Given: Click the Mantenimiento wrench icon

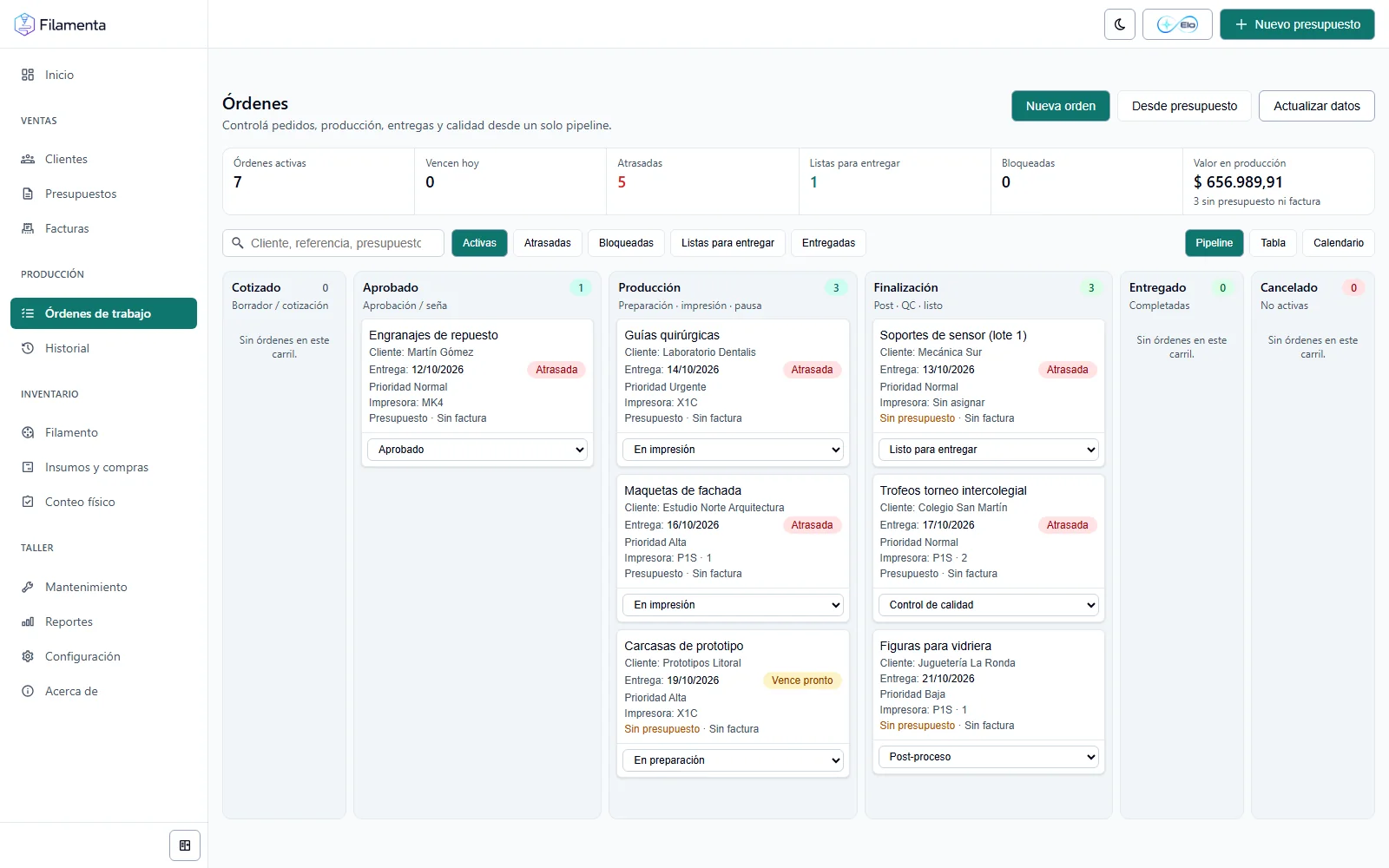Looking at the screenshot, I should click(28, 587).
